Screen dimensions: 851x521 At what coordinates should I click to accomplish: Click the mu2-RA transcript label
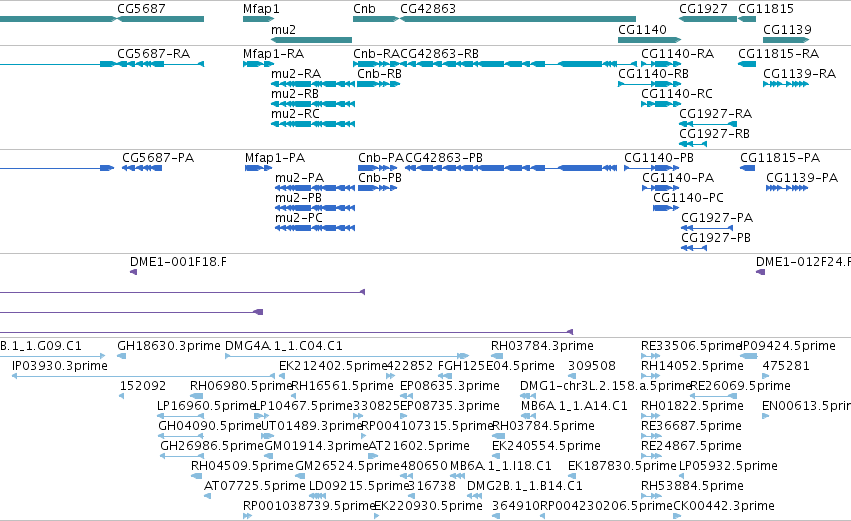click(296, 74)
